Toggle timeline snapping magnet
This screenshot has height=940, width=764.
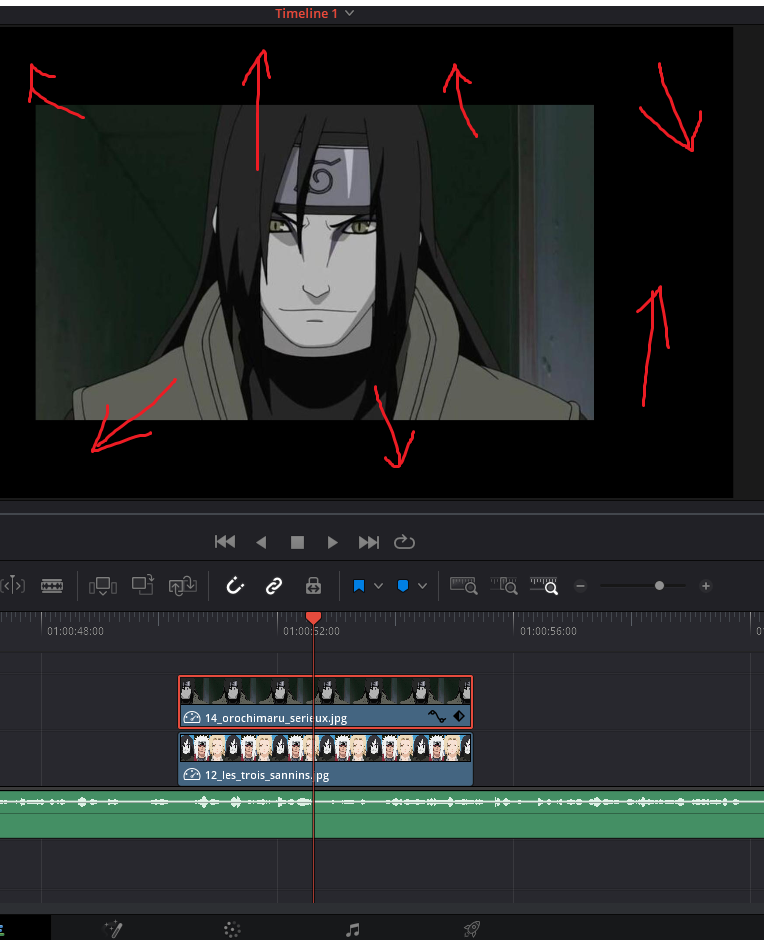(x=234, y=585)
